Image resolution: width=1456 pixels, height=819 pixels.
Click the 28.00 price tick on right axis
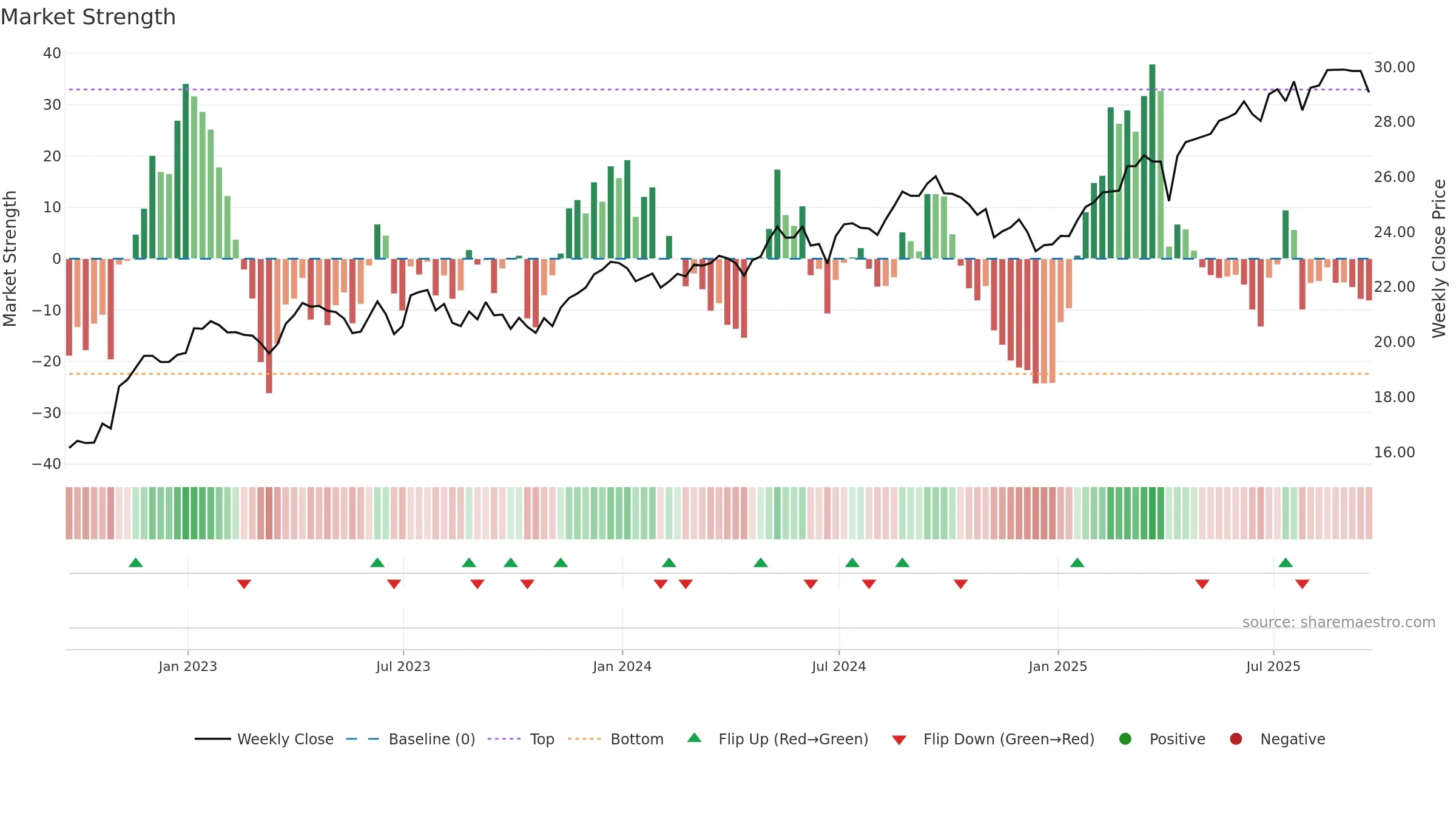point(1395,122)
